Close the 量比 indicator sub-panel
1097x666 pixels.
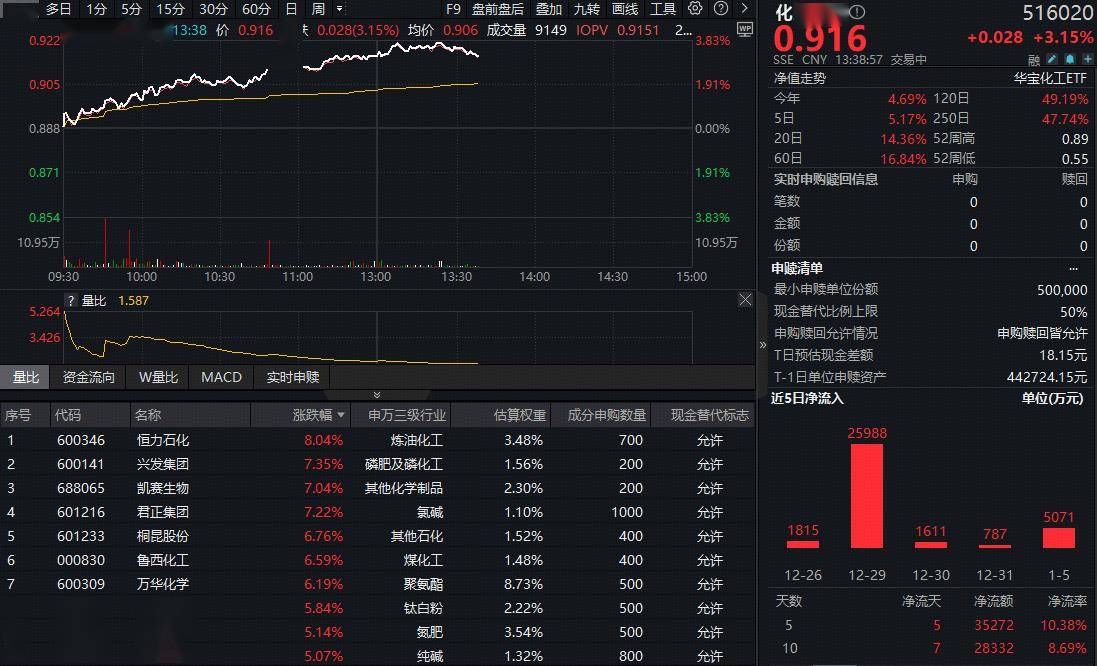(x=745, y=300)
